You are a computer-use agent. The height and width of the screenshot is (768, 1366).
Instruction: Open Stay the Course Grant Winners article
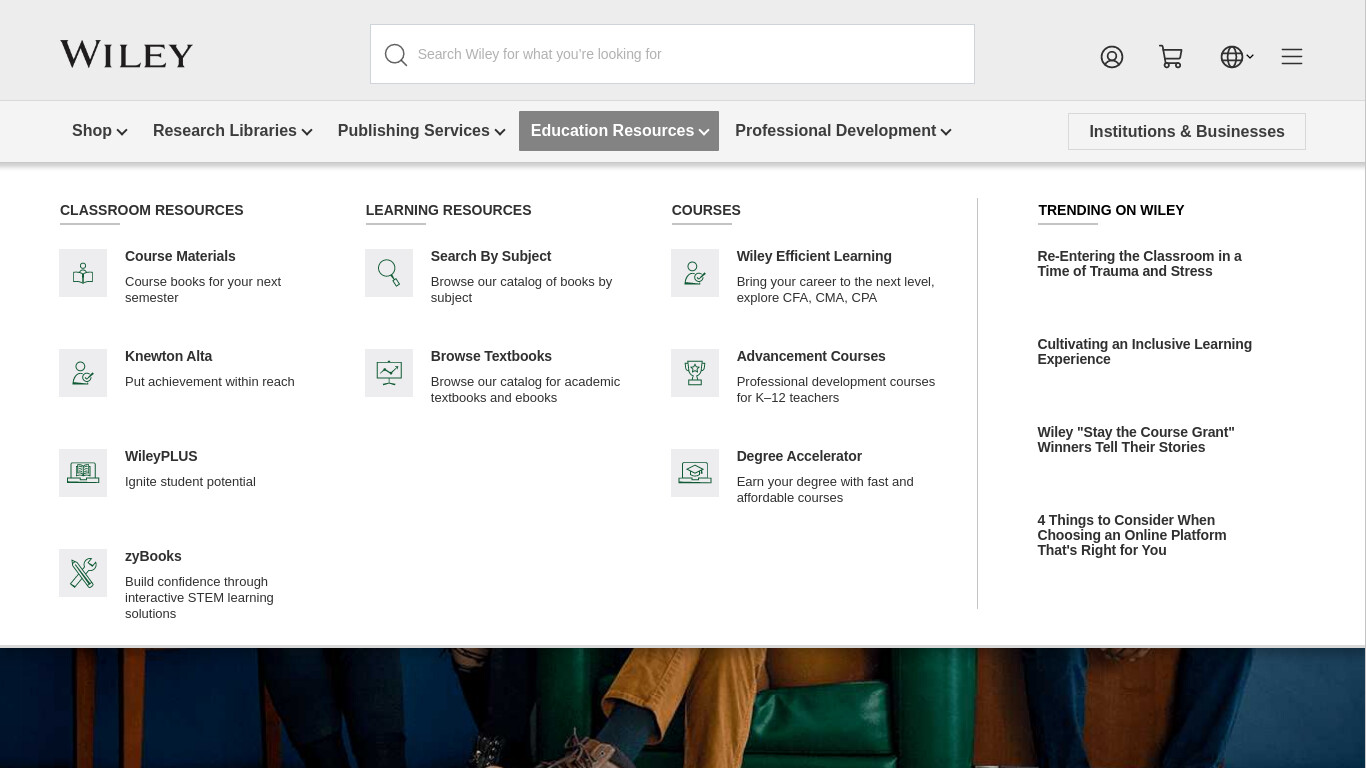point(1136,440)
